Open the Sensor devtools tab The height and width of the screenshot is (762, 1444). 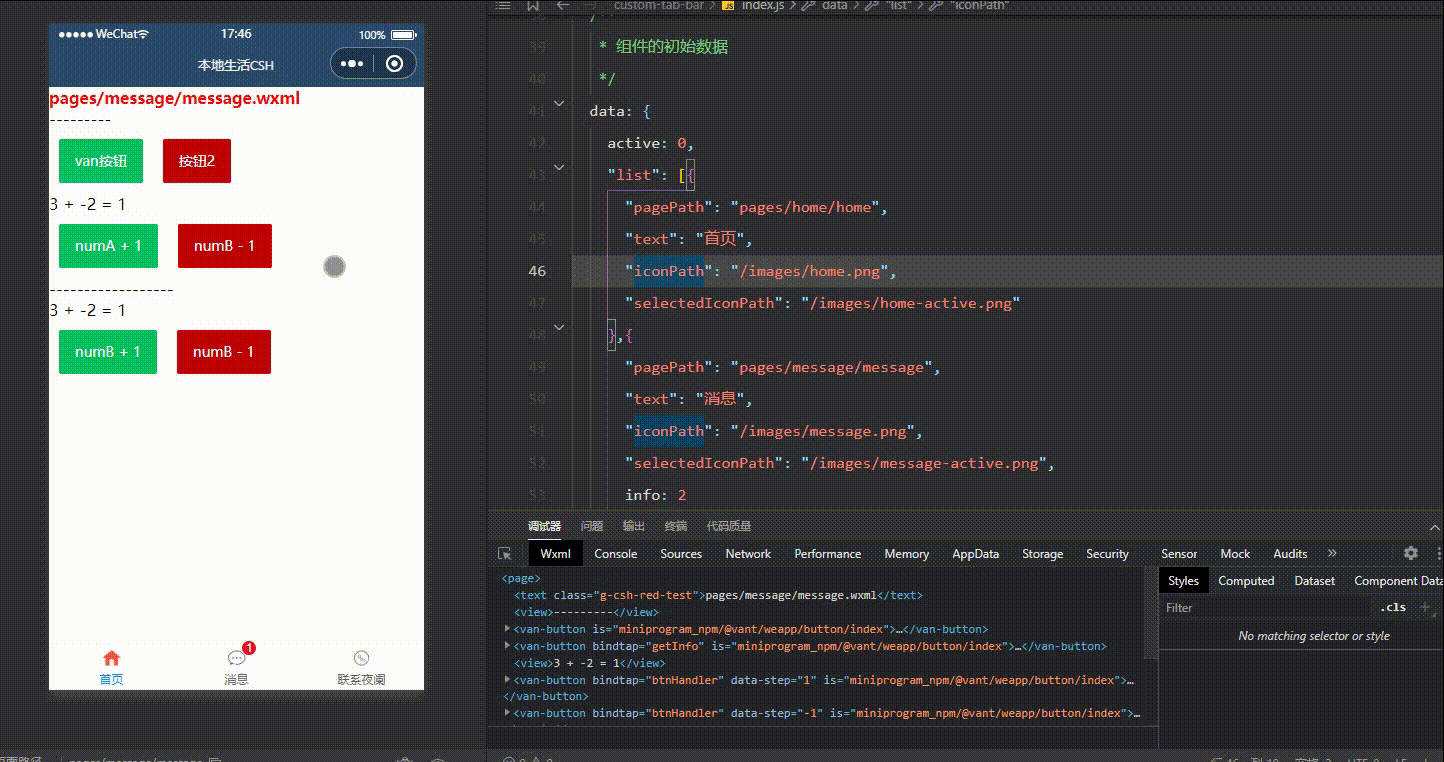1179,554
